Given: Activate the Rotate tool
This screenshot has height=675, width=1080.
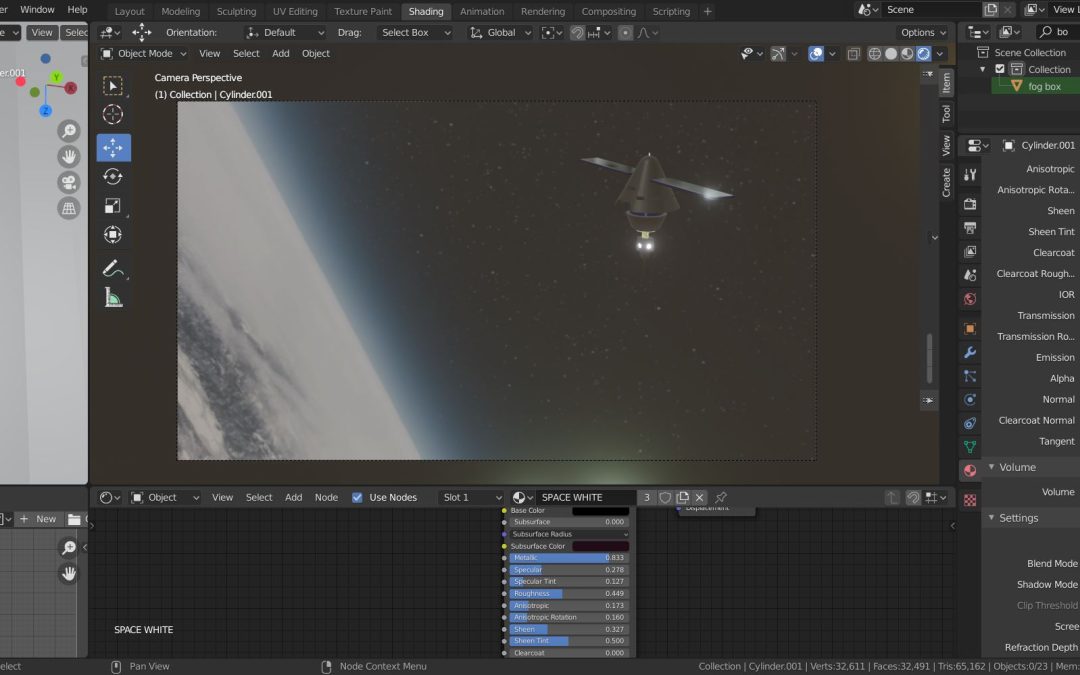Looking at the screenshot, I should [x=113, y=177].
